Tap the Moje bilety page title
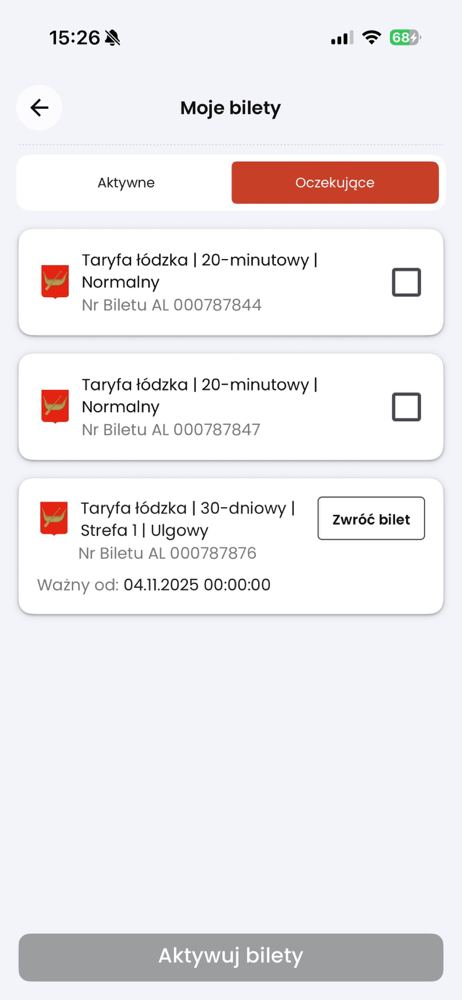This screenshot has width=462, height=1000. [x=230, y=108]
